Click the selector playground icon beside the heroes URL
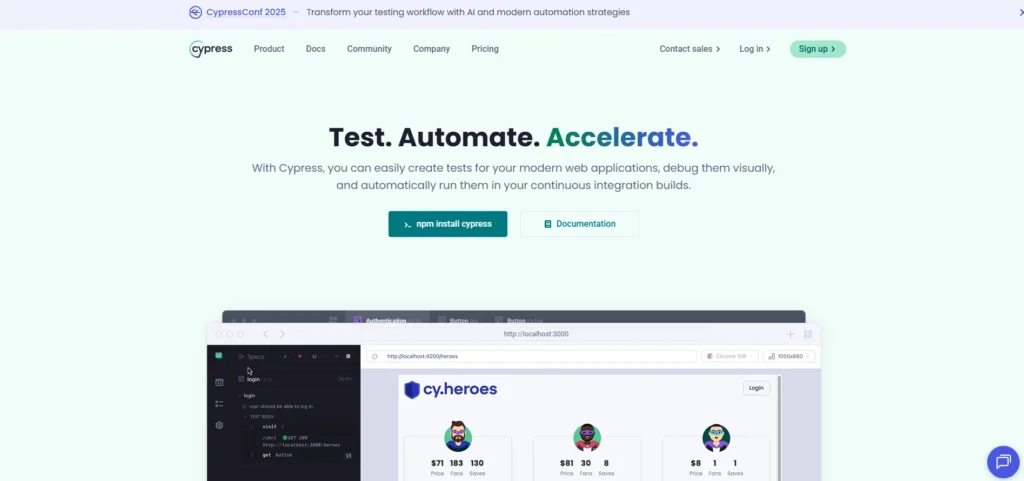Screen dimensions: 1024x481 [375, 356]
